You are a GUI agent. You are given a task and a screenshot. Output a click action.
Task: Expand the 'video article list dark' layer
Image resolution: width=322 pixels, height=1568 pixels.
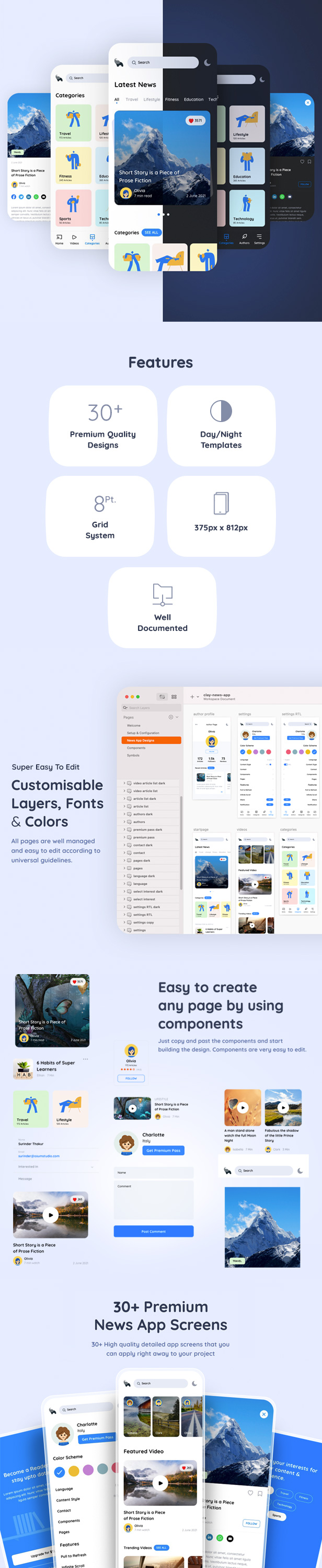tap(125, 783)
